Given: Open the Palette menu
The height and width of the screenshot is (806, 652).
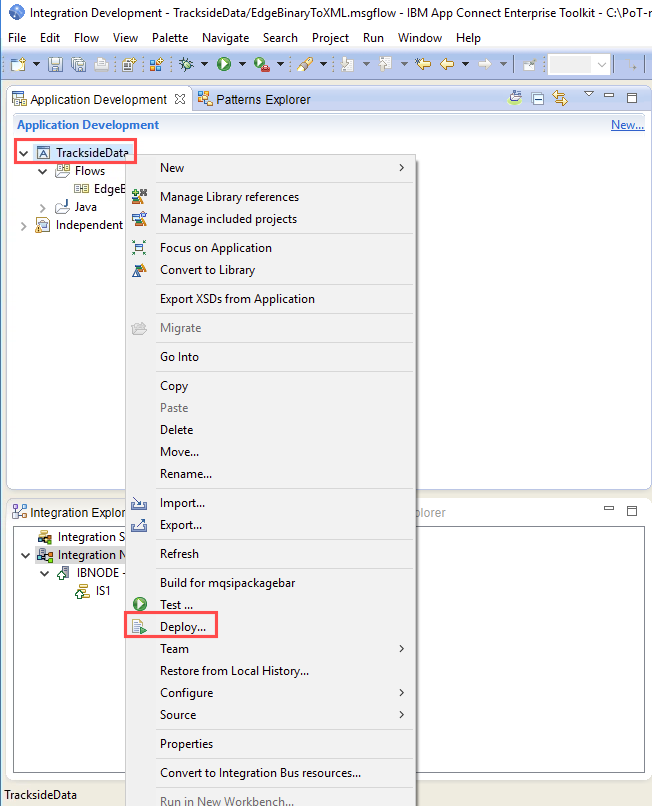Looking at the screenshot, I should point(170,38).
